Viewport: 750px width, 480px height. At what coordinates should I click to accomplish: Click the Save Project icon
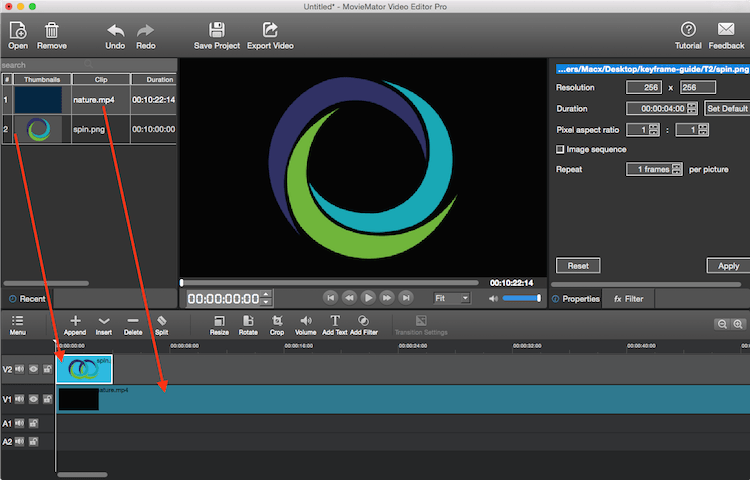coord(216,30)
